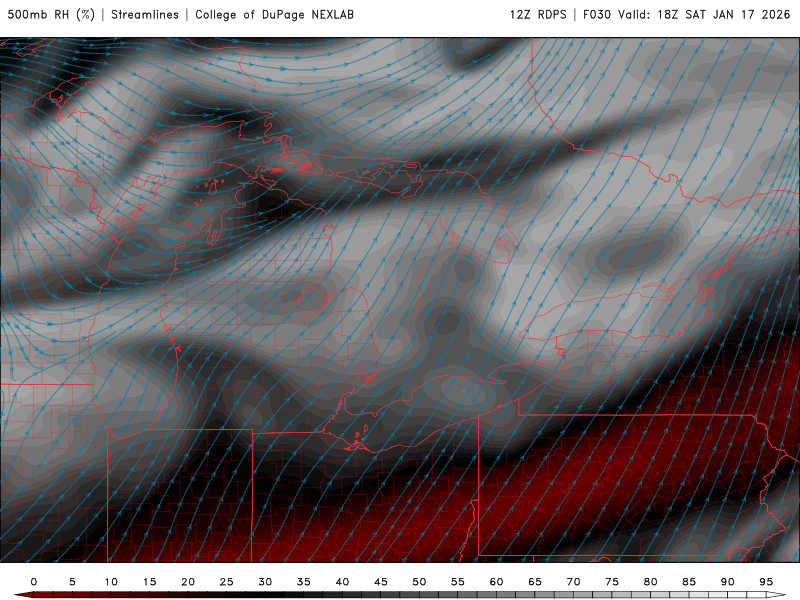
Task: Click the colorbar value 85
Action: point(689,582)
